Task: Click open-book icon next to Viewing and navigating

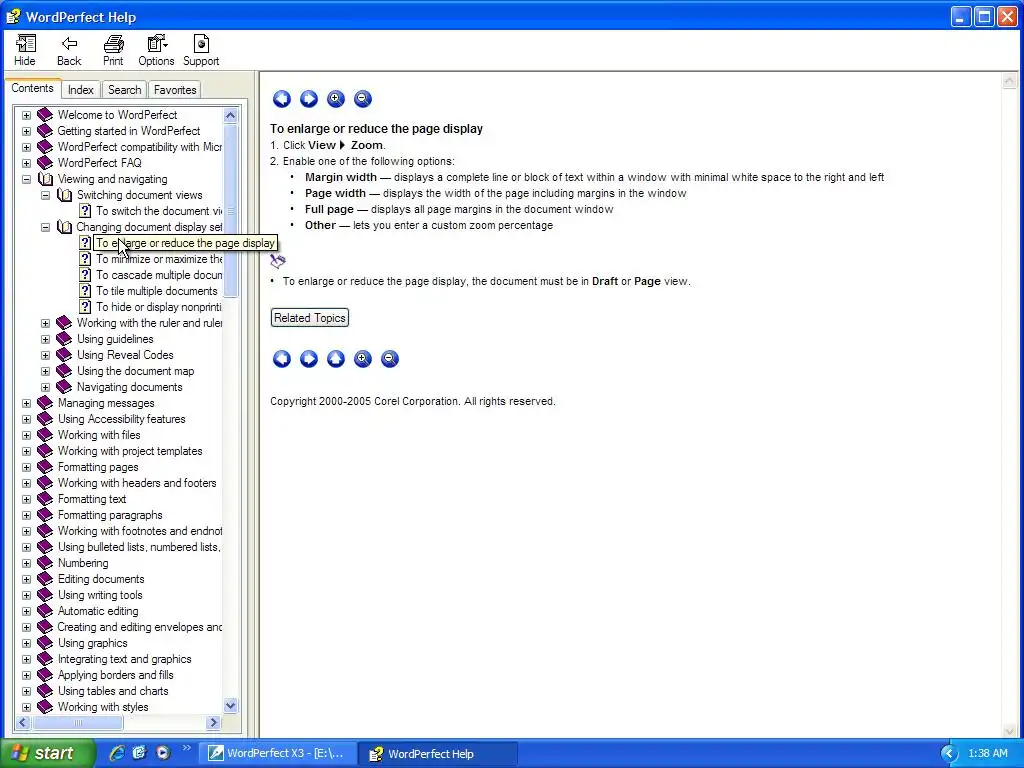Action: 45,179
